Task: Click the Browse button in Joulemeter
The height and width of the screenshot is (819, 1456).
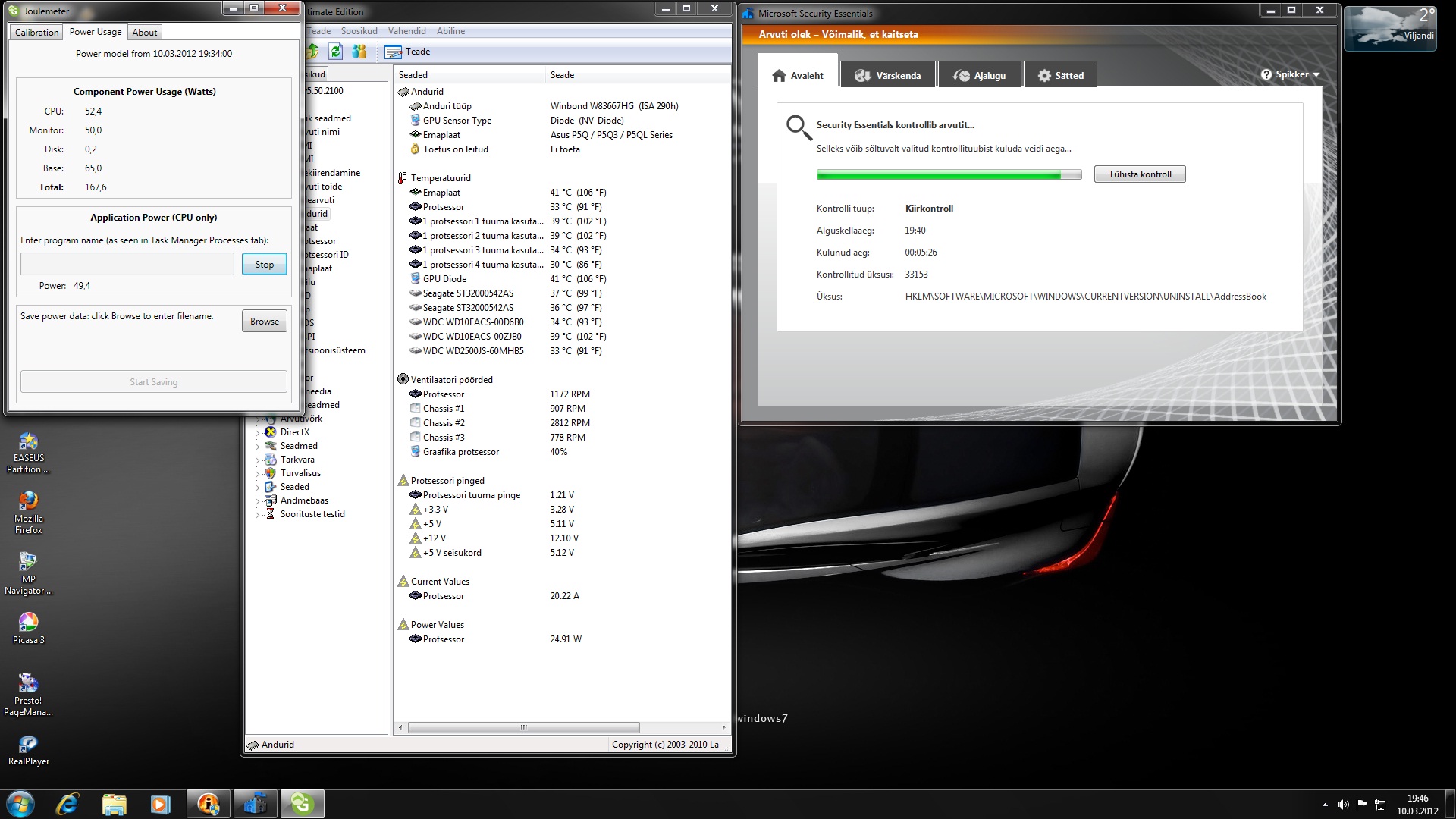Action: (265, 322)
